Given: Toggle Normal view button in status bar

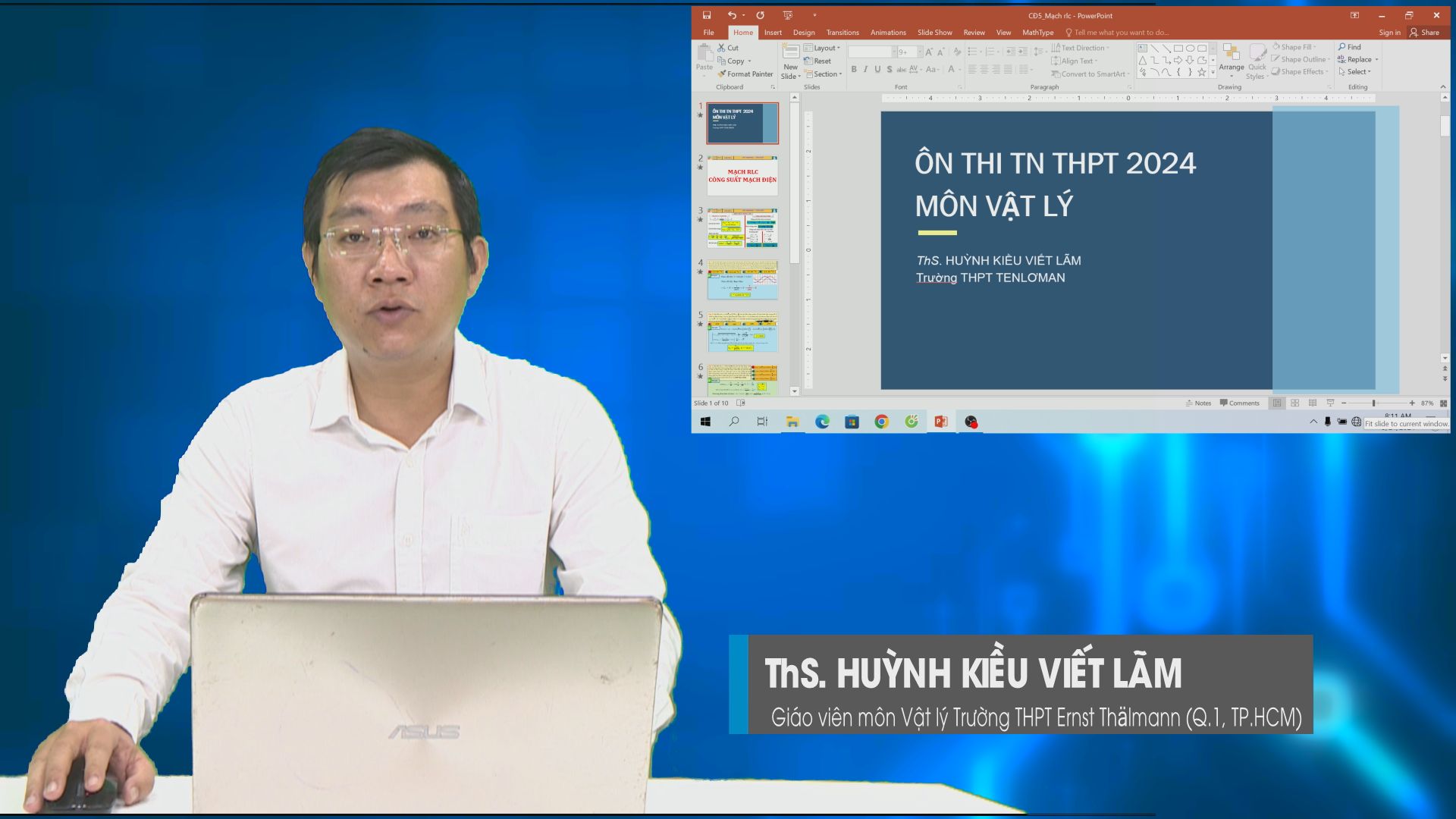Looking at the screenshot, I should point(1277,403).
